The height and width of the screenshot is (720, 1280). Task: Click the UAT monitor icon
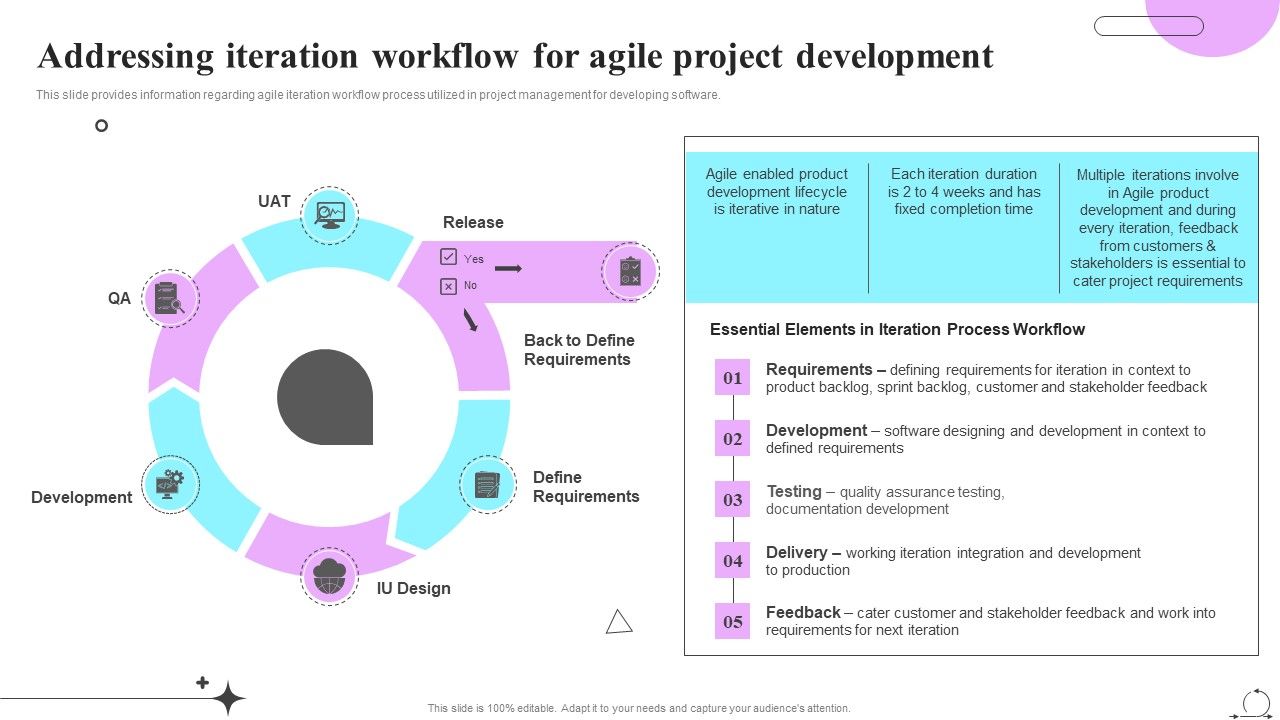(330, 215)
